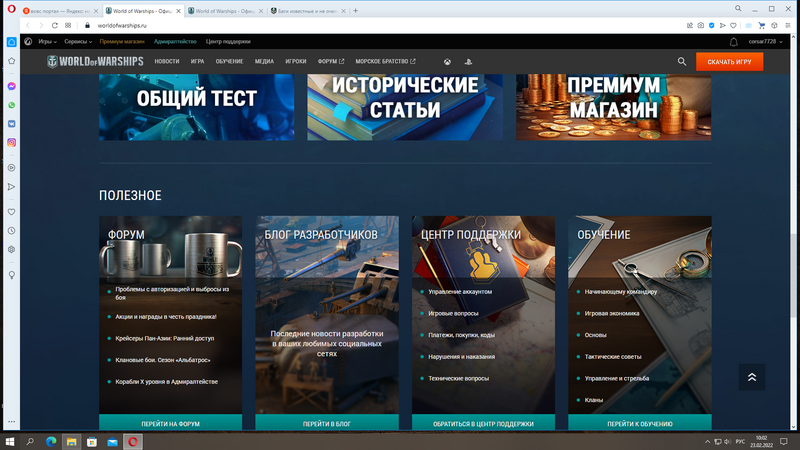
Task: Open the ИГРА menu item
Action: [x=197, y=61]
